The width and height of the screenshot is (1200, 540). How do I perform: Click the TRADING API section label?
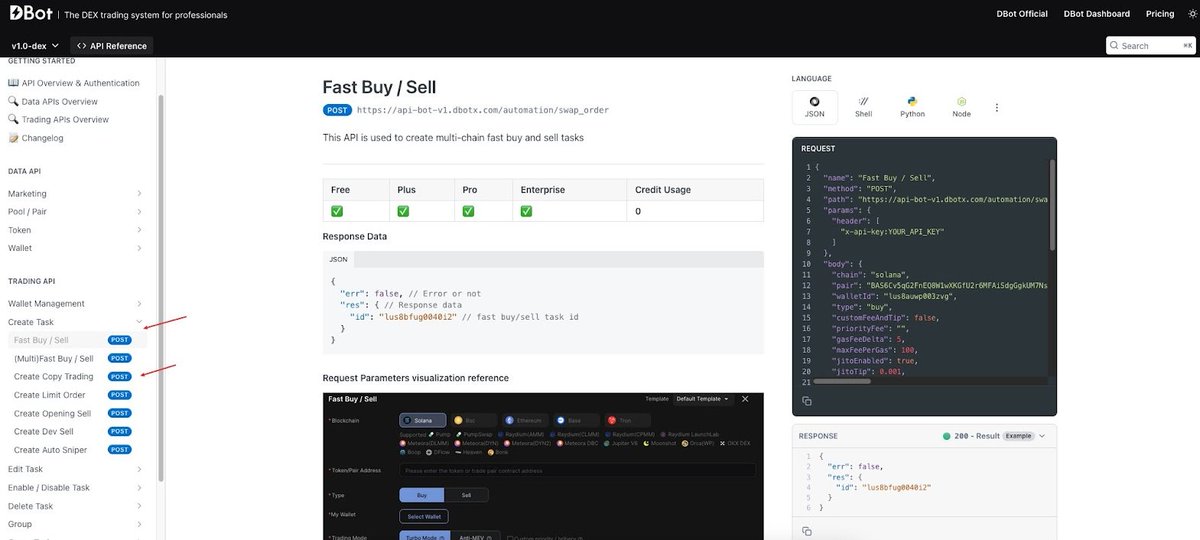click(x=31, y=281)
